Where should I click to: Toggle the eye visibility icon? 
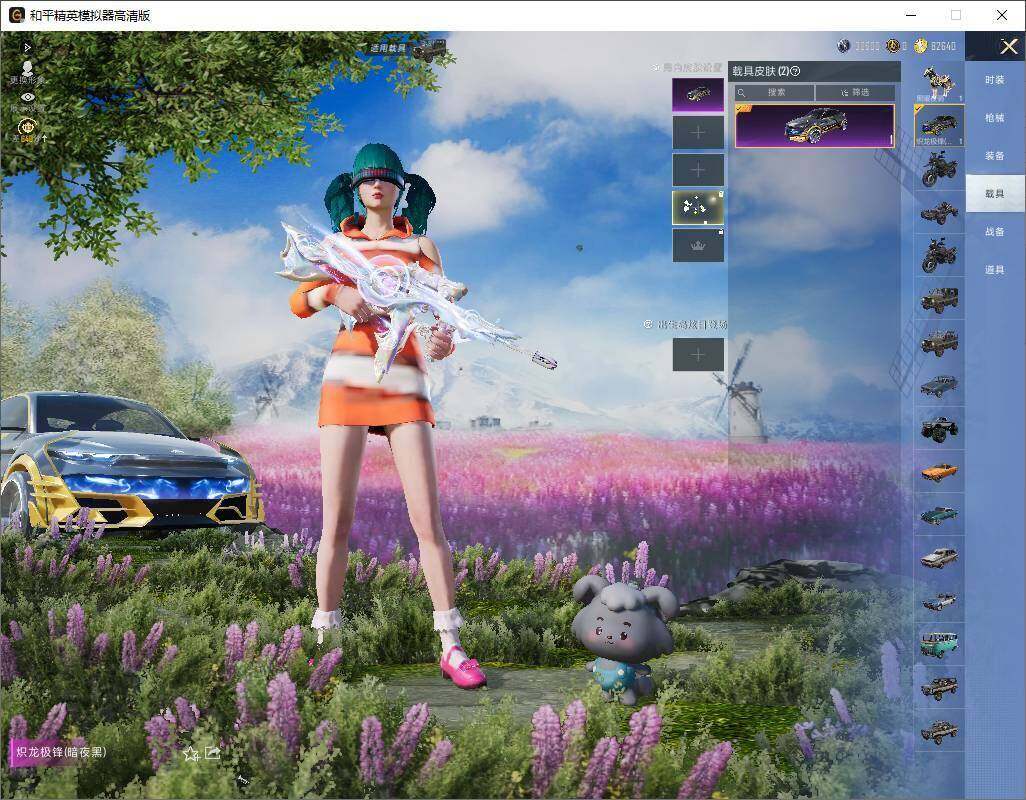pos(27,97)
